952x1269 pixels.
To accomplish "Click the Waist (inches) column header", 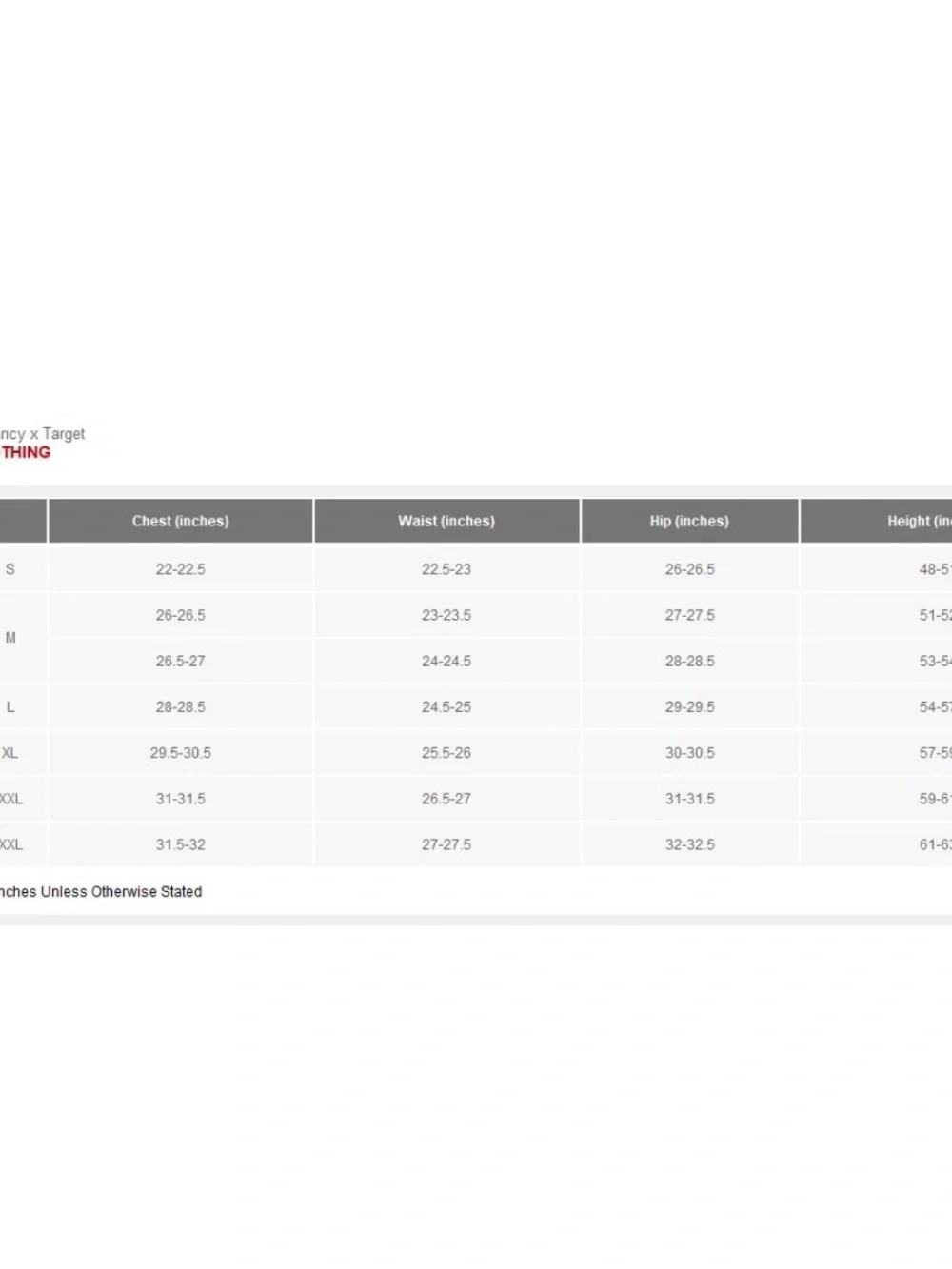I will 446,521.
